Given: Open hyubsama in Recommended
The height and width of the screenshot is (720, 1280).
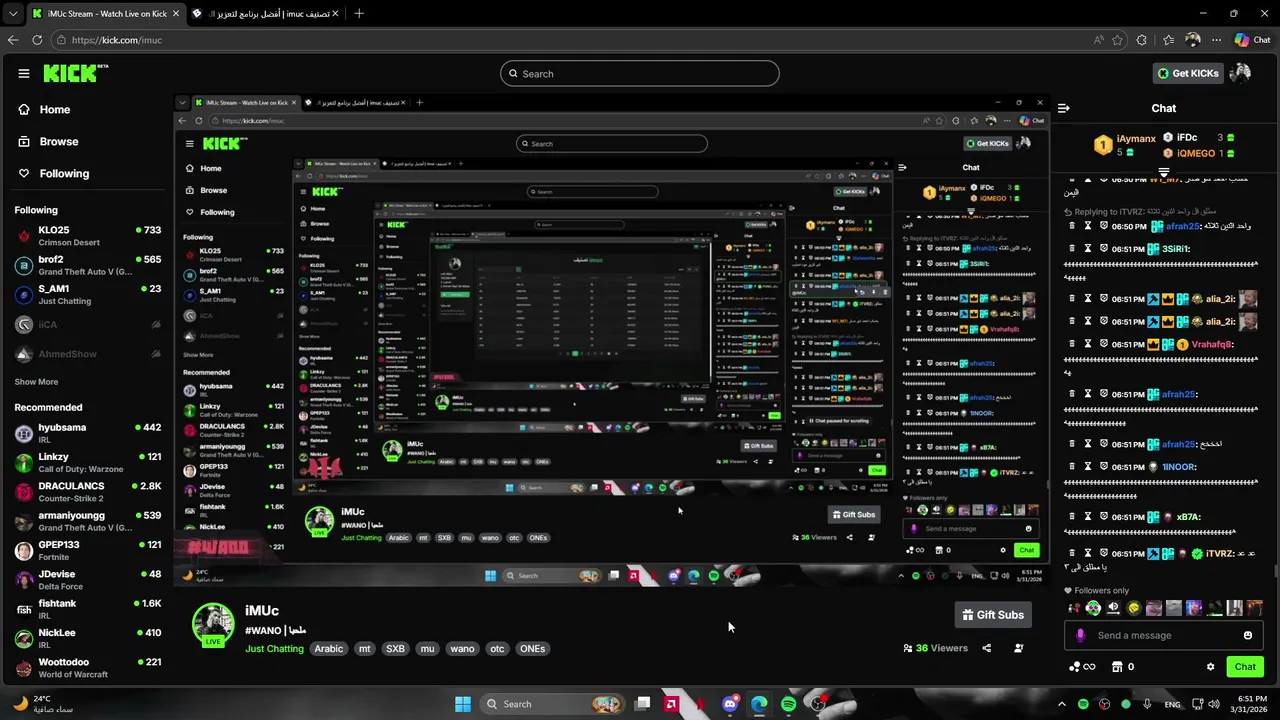Looking at the screenshot, I should tap(87, 433).
